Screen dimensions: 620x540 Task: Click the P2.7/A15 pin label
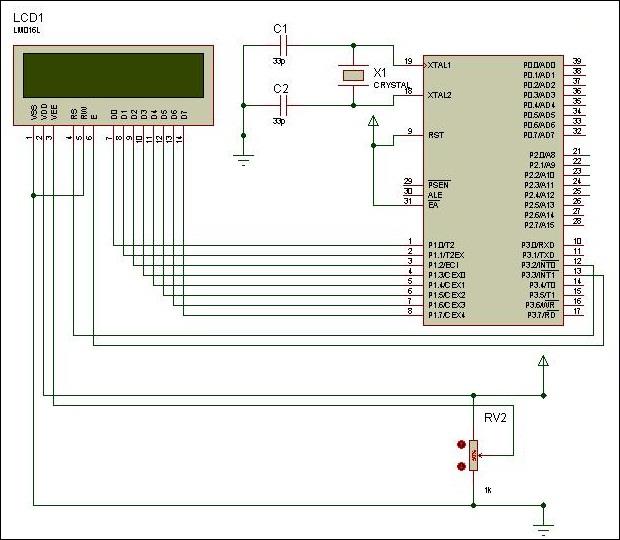pyautogui.click(x=540, y=225)
